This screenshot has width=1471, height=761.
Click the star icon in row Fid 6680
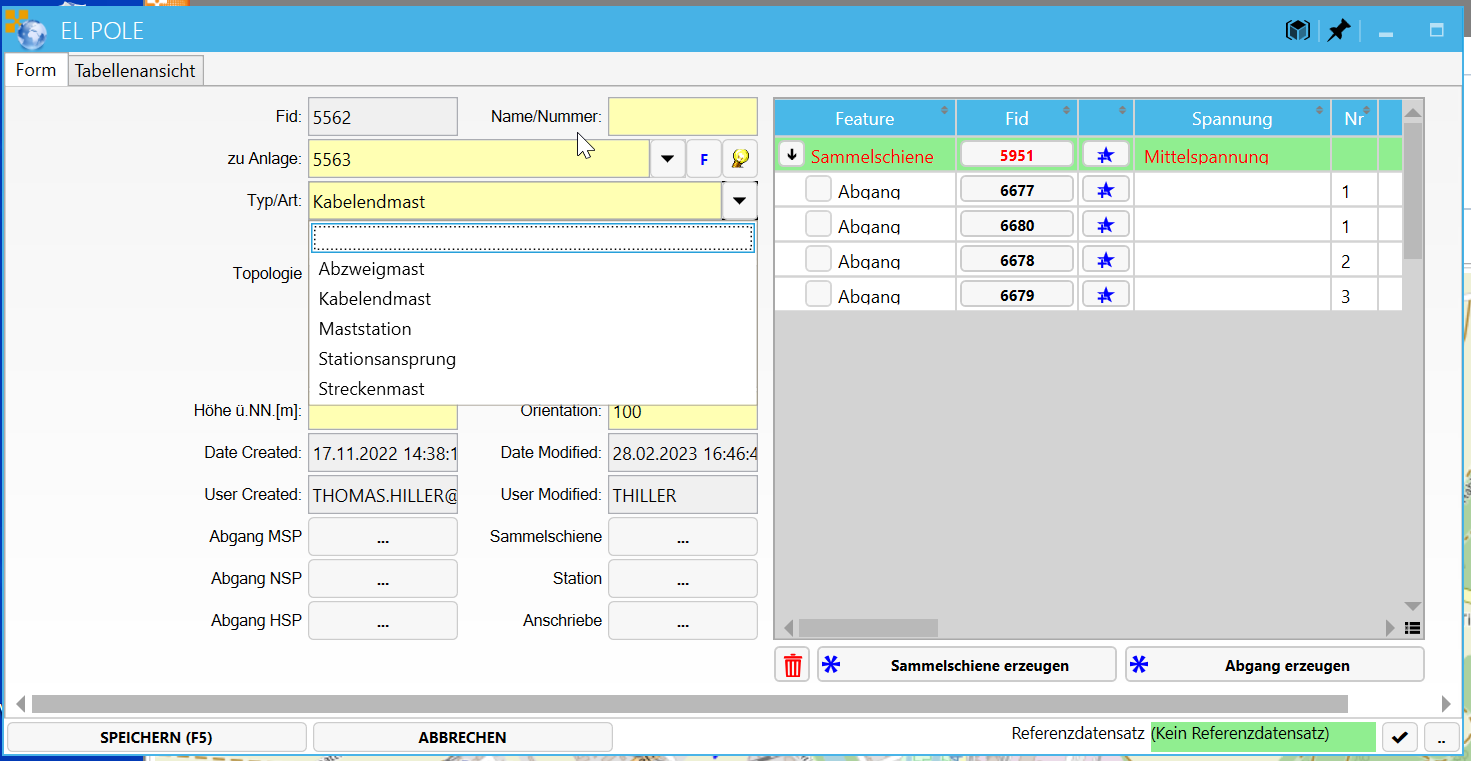click(1106, 225)
